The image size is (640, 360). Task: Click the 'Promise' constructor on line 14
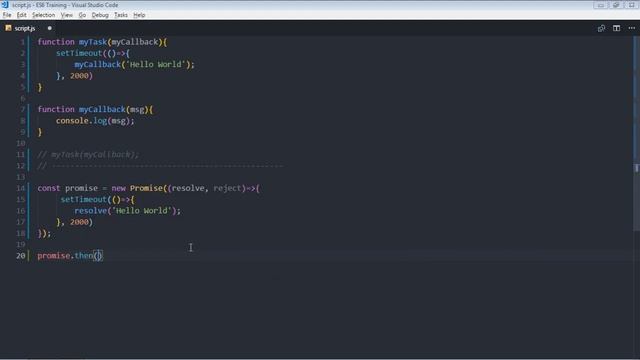tap(146, 188)
